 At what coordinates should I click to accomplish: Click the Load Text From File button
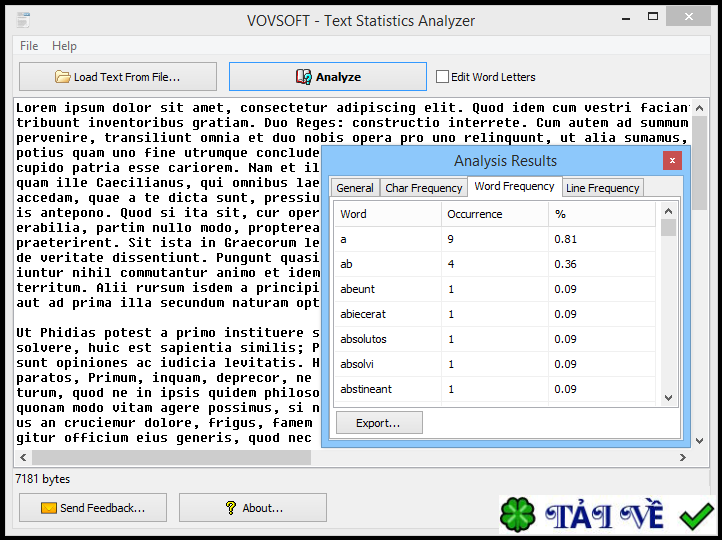coord(118,76)
